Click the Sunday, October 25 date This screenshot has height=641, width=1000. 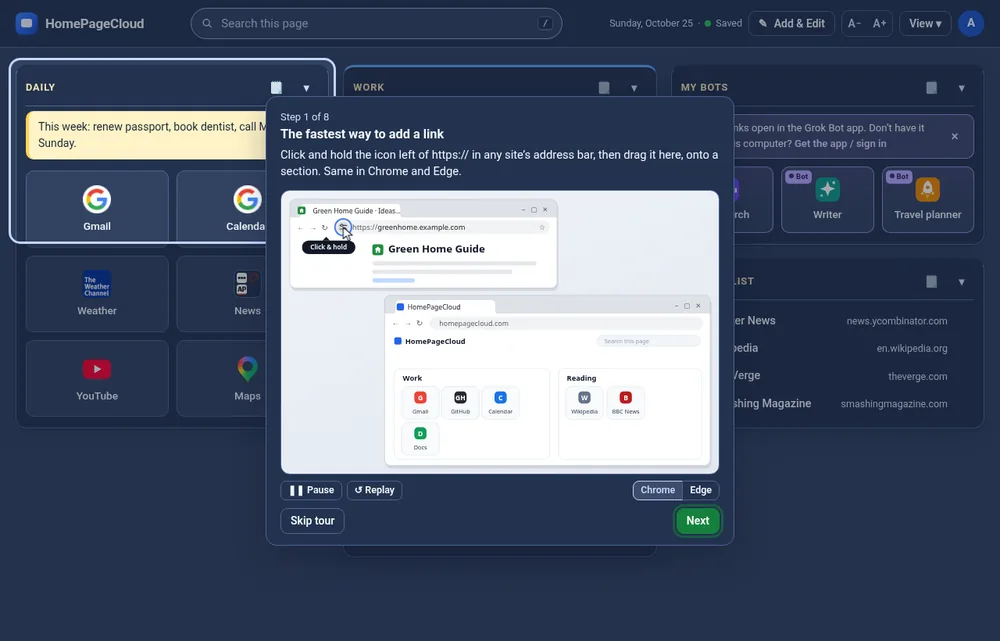[x=651, y=24]
